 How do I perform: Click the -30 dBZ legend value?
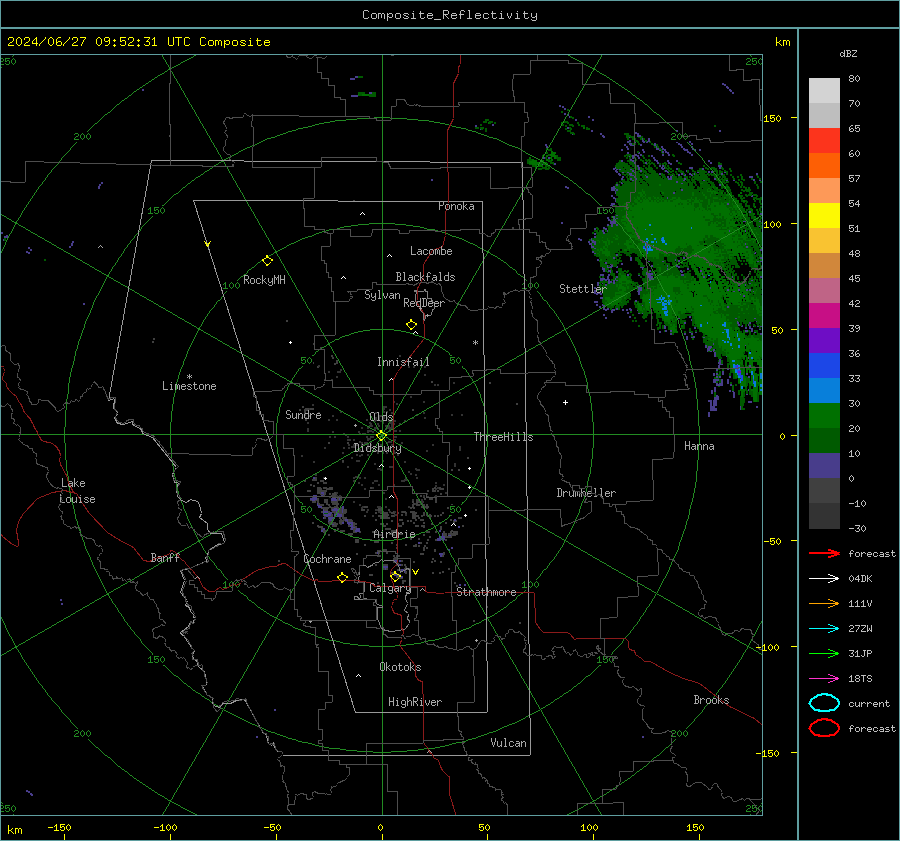[857, 528]
